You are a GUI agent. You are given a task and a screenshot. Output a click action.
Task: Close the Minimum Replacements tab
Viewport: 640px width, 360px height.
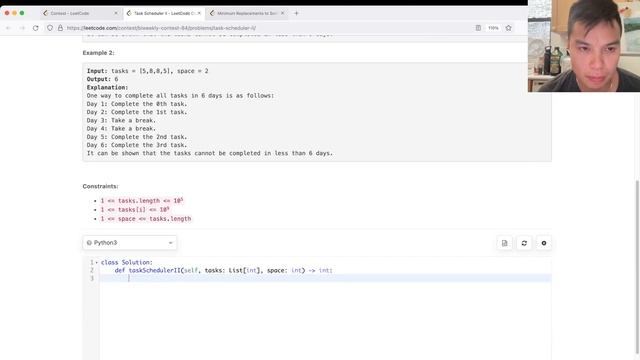(282, 13)
